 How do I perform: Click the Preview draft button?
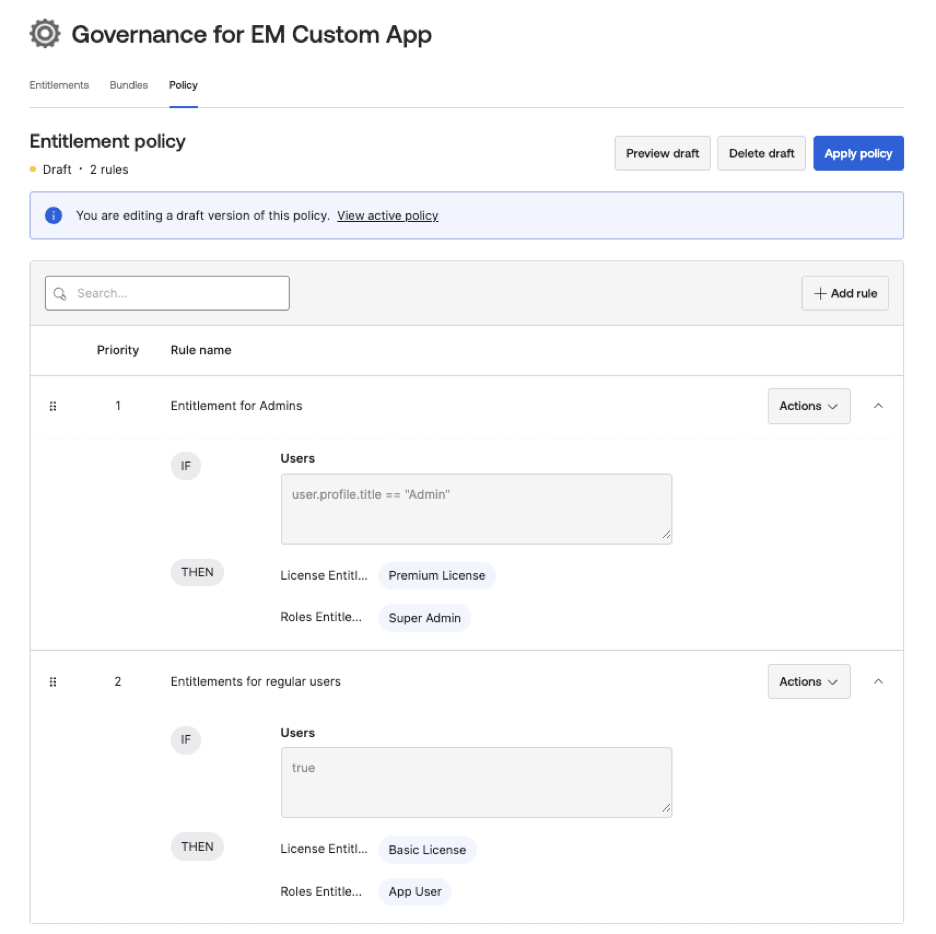point(662,154)
